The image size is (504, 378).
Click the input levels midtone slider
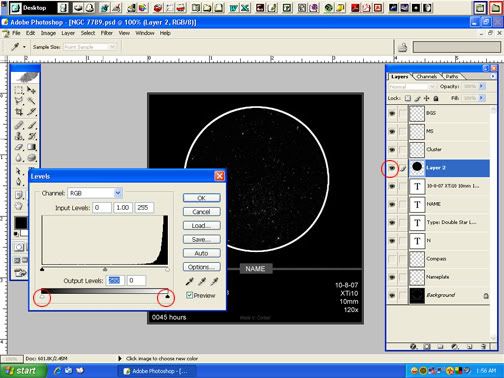click(105, 269)
